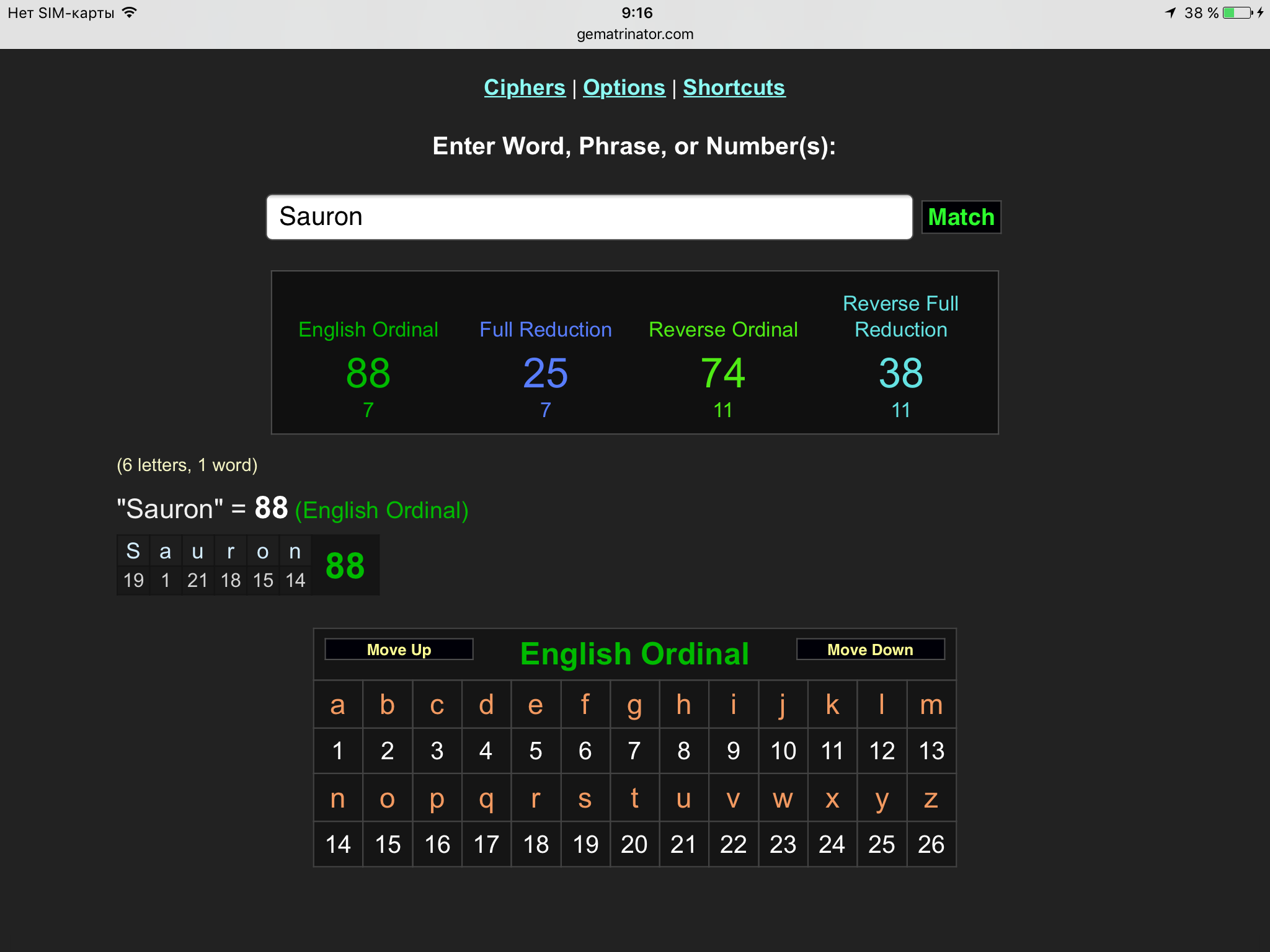Click letter S in the Sauron breakdown

click(133, 551)
